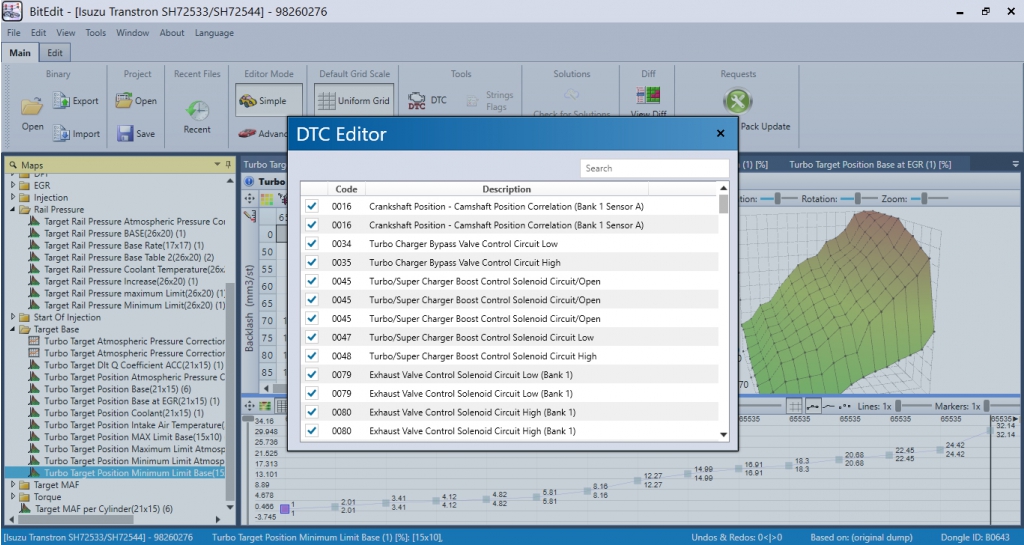Expand the EGR folder
Image resolution: width=1024 pixels, height=545 pixels.
13,185
